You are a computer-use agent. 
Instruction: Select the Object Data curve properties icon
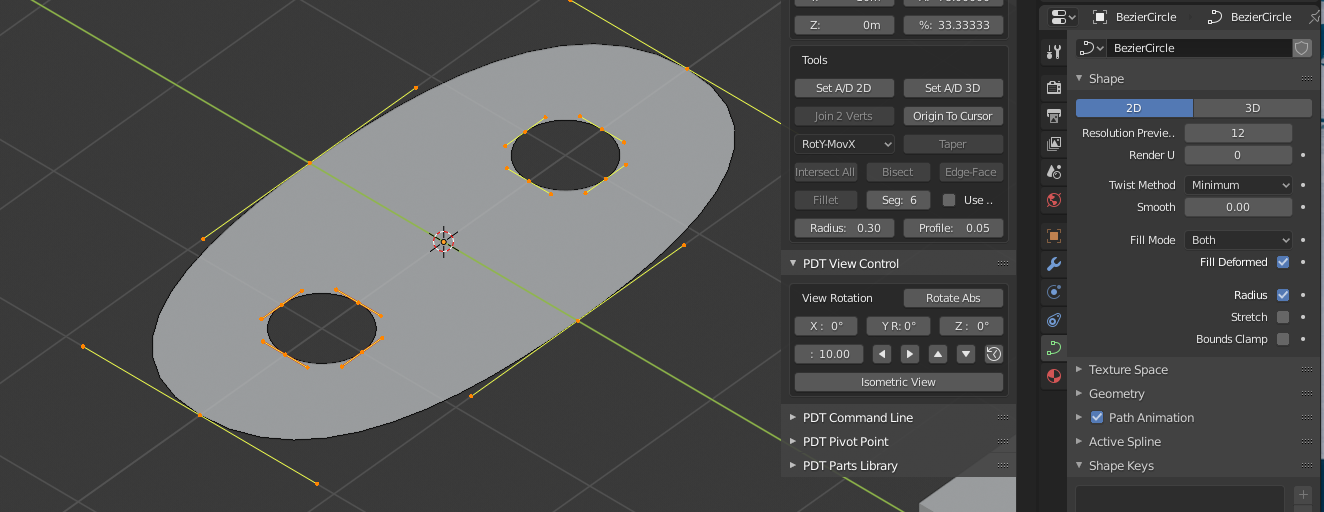(x=1053, y=347)
